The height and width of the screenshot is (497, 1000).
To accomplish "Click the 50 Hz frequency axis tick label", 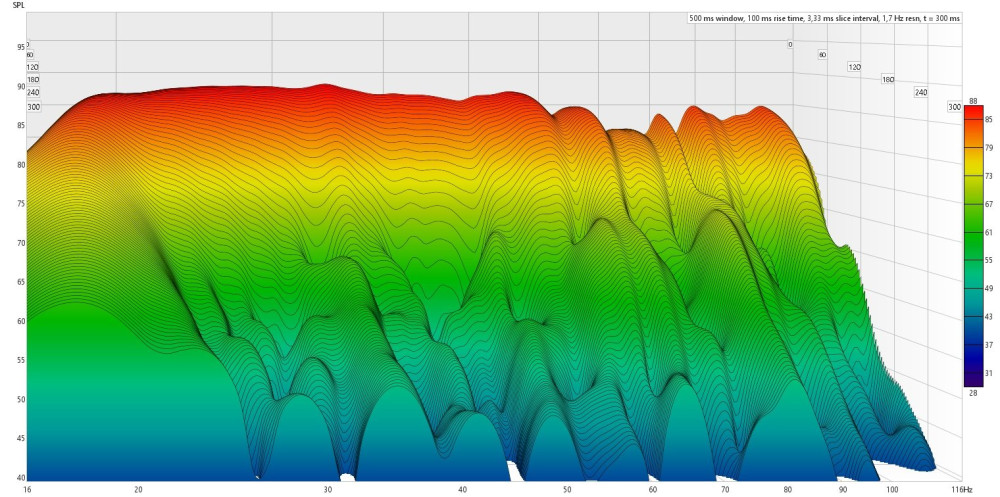I will (567, 489).
